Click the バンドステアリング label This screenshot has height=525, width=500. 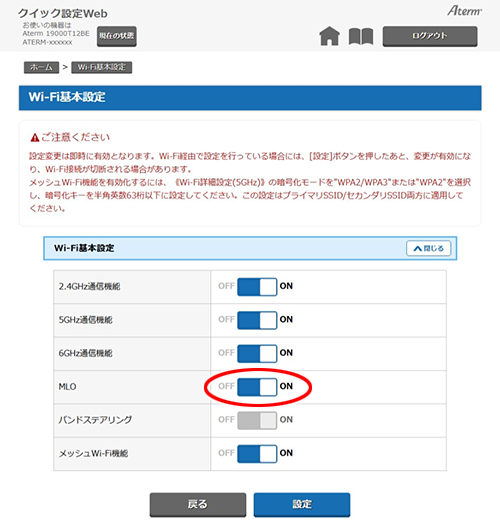[x=95, y=420]
